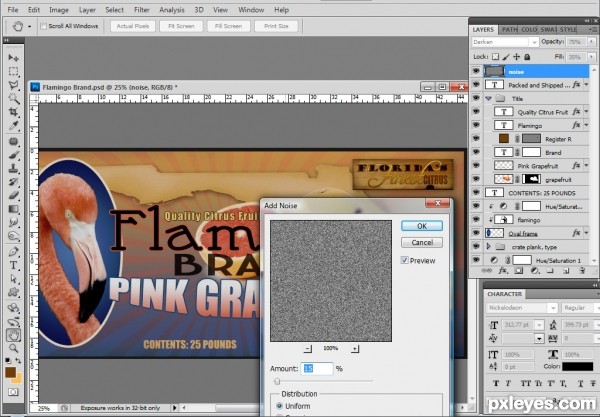The height and width of the screenshot is (417, 600).
Task: Select the Pen tool
Action: pos(13,252)
